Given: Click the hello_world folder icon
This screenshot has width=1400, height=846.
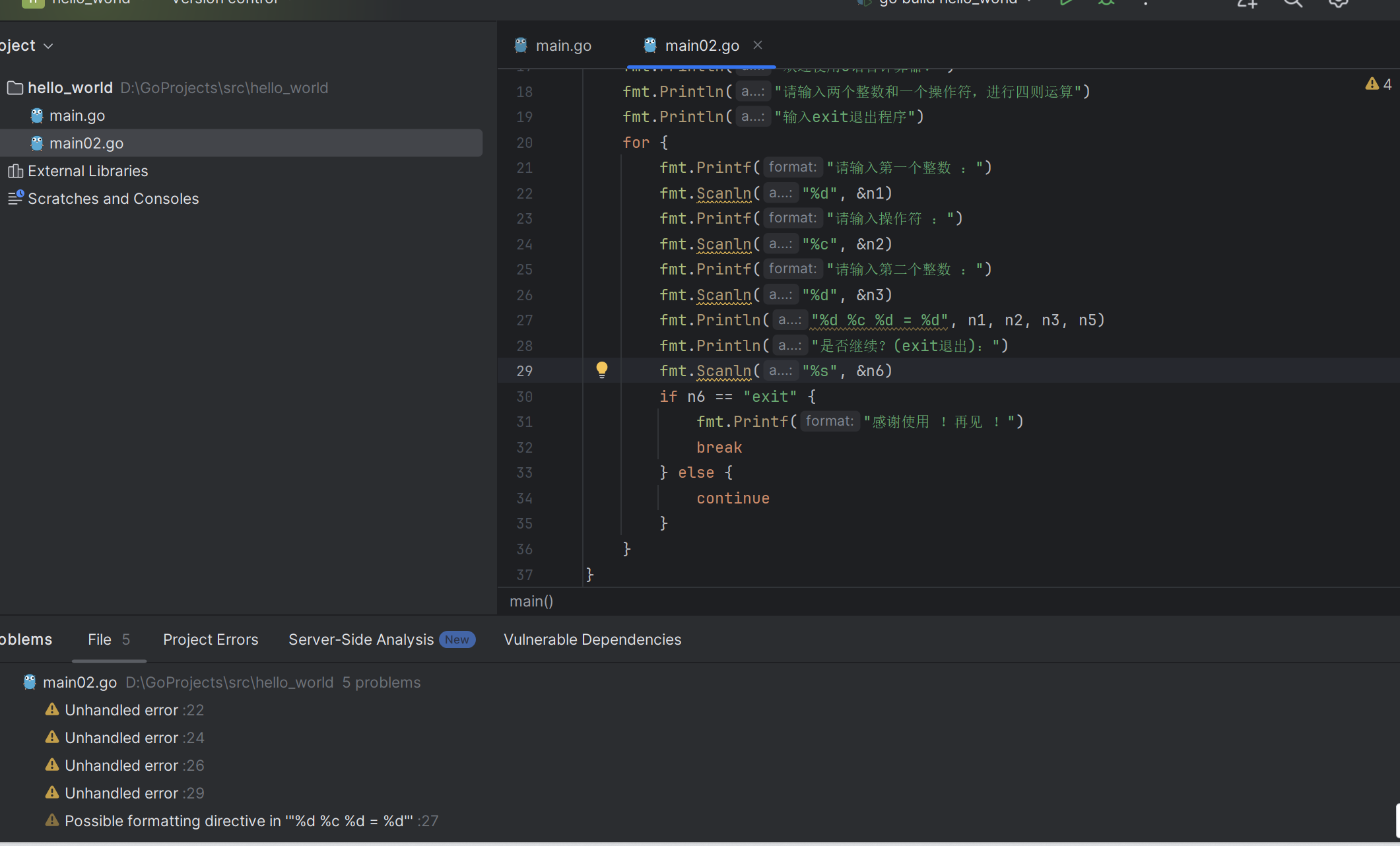Looking at the screenshot, I should click(x=15, y=88).
